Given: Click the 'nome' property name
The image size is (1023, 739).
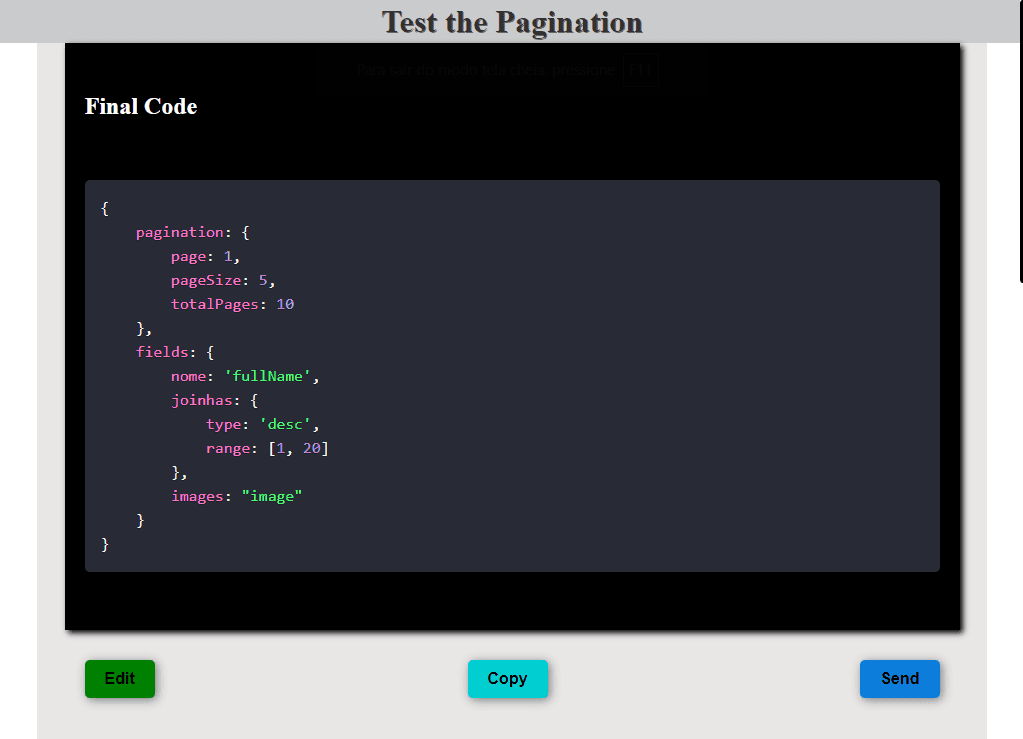Looking at the screenshot, I should pos(188,377).
